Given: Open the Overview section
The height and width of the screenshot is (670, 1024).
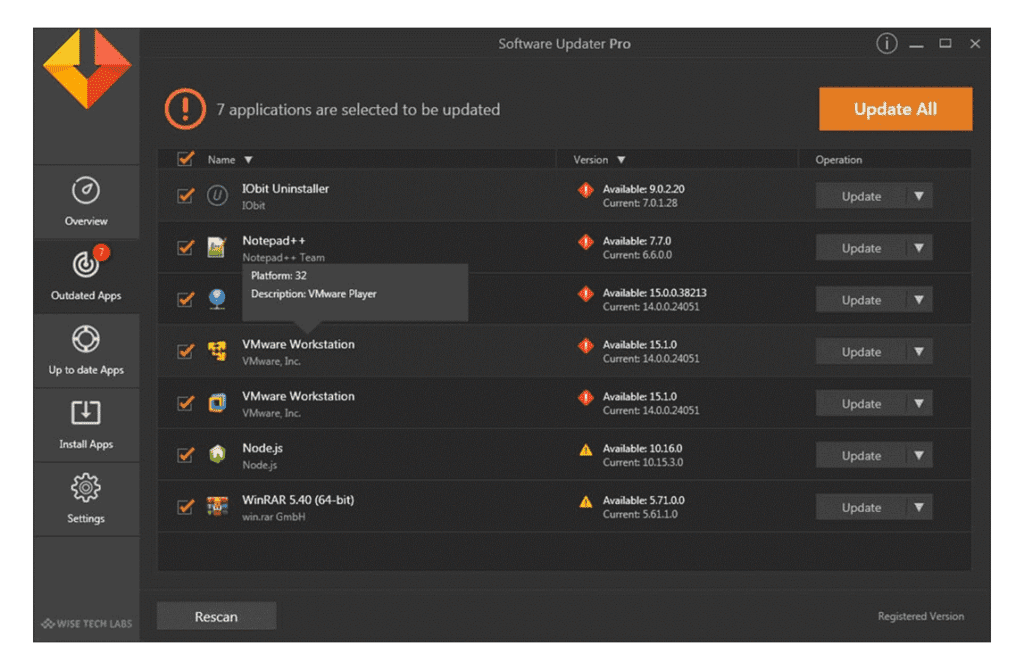Looking at the screenshot, I should pyautogui.click(x=86, y=202).
